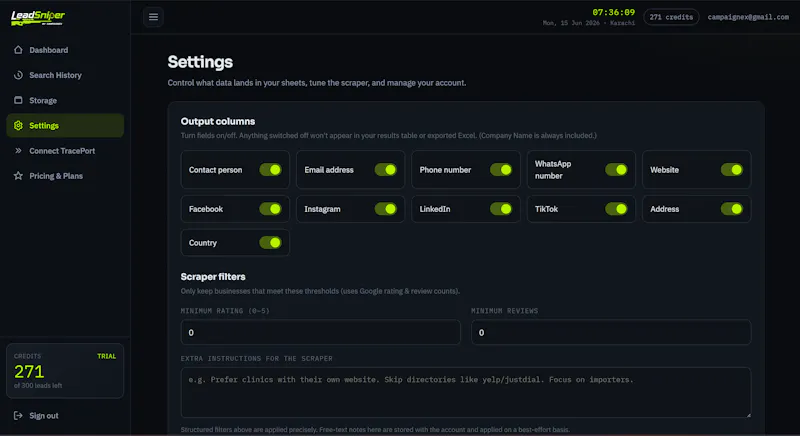Go to Search History
This screenshot has height=436, width=800.
[65, 75]
